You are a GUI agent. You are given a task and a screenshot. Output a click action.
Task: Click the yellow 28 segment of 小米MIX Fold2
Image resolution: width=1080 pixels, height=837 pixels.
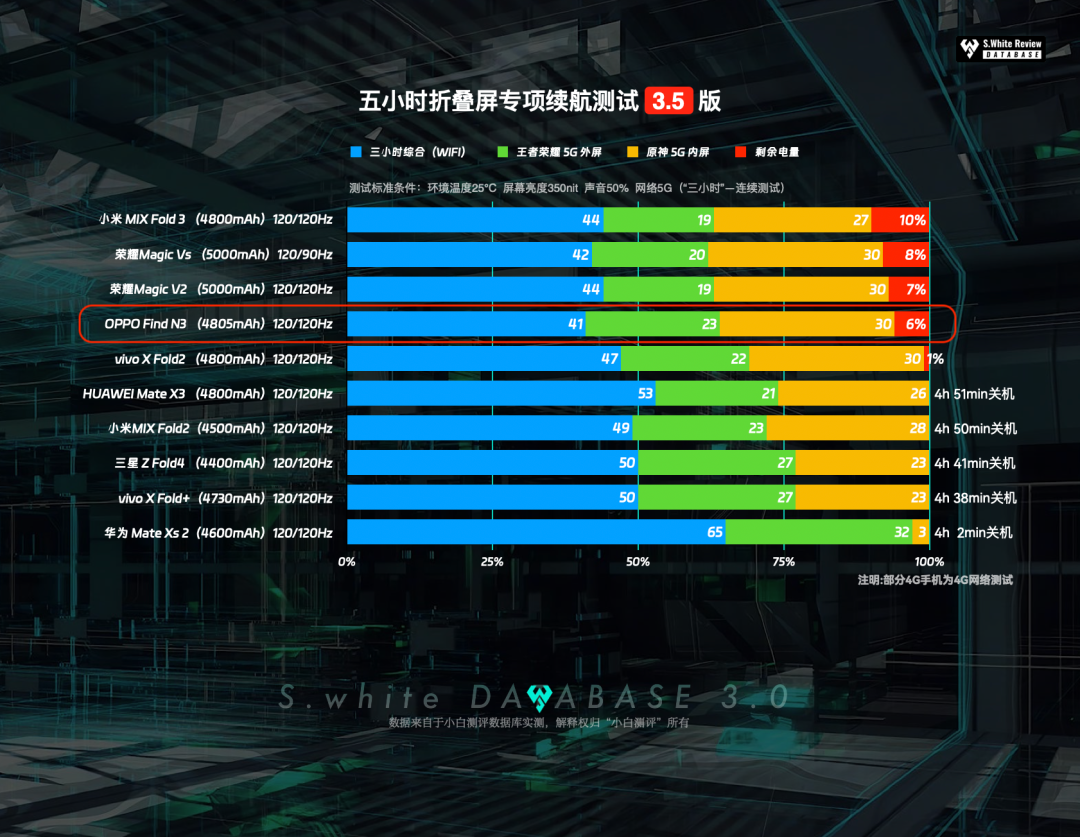(848, 428)
